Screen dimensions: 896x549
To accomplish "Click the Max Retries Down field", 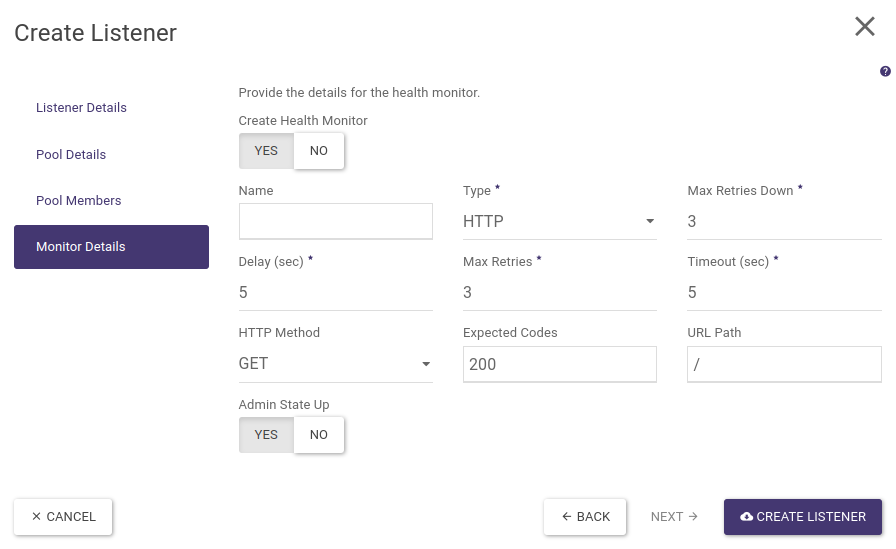I will point(784,222).
